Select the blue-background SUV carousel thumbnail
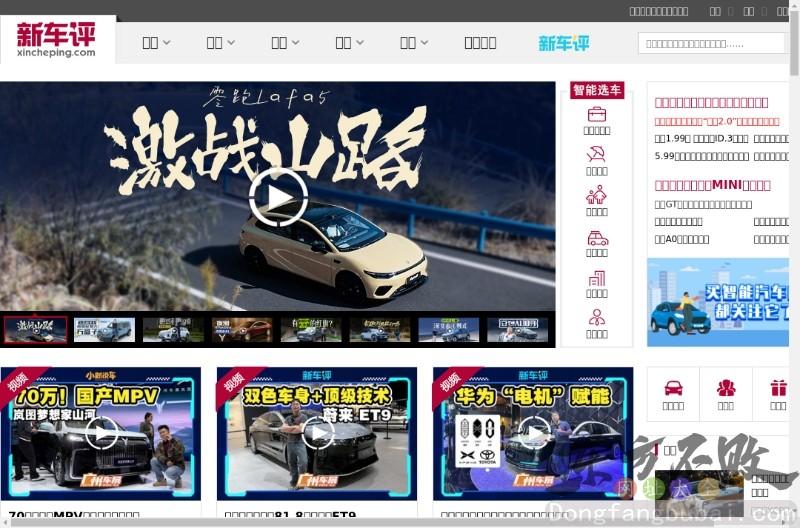Screen dimensions: 800x528 coord(448,330)
